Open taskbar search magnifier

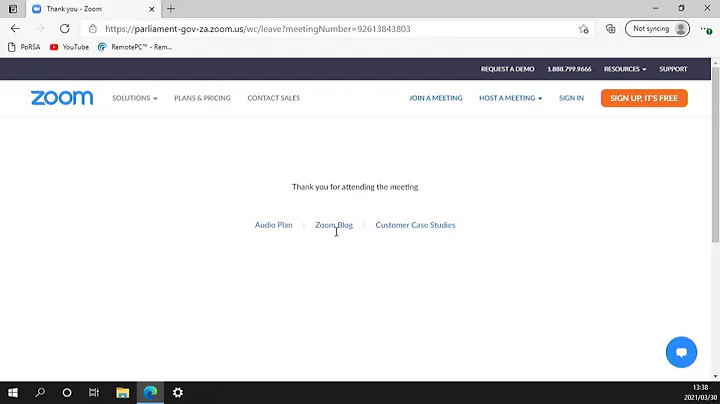point(40,393)
